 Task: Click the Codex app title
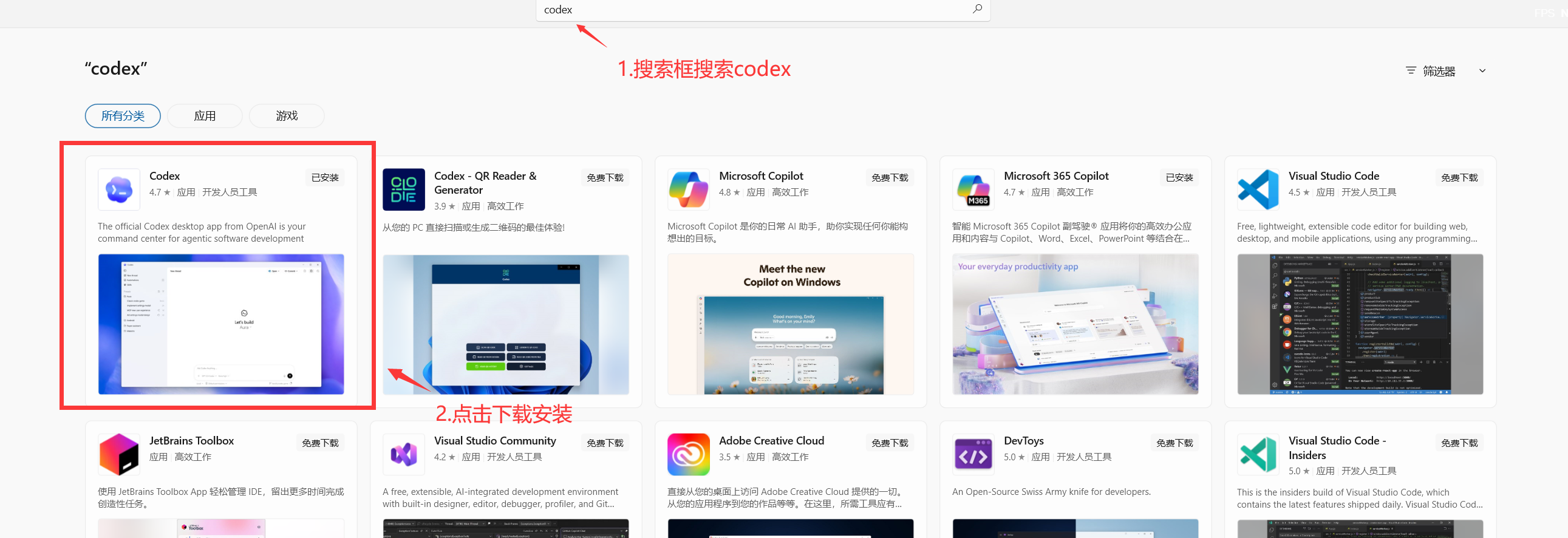point(165,176)
